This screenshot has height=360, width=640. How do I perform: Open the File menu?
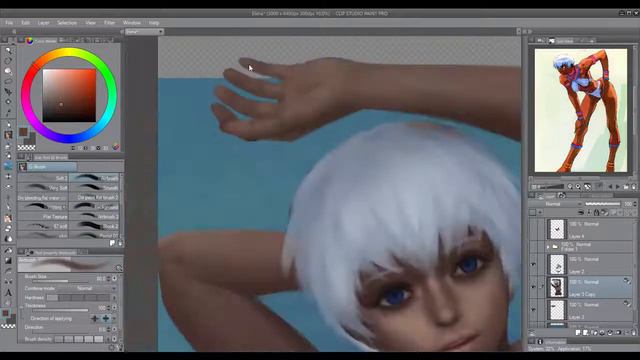[x=9, y=23]
